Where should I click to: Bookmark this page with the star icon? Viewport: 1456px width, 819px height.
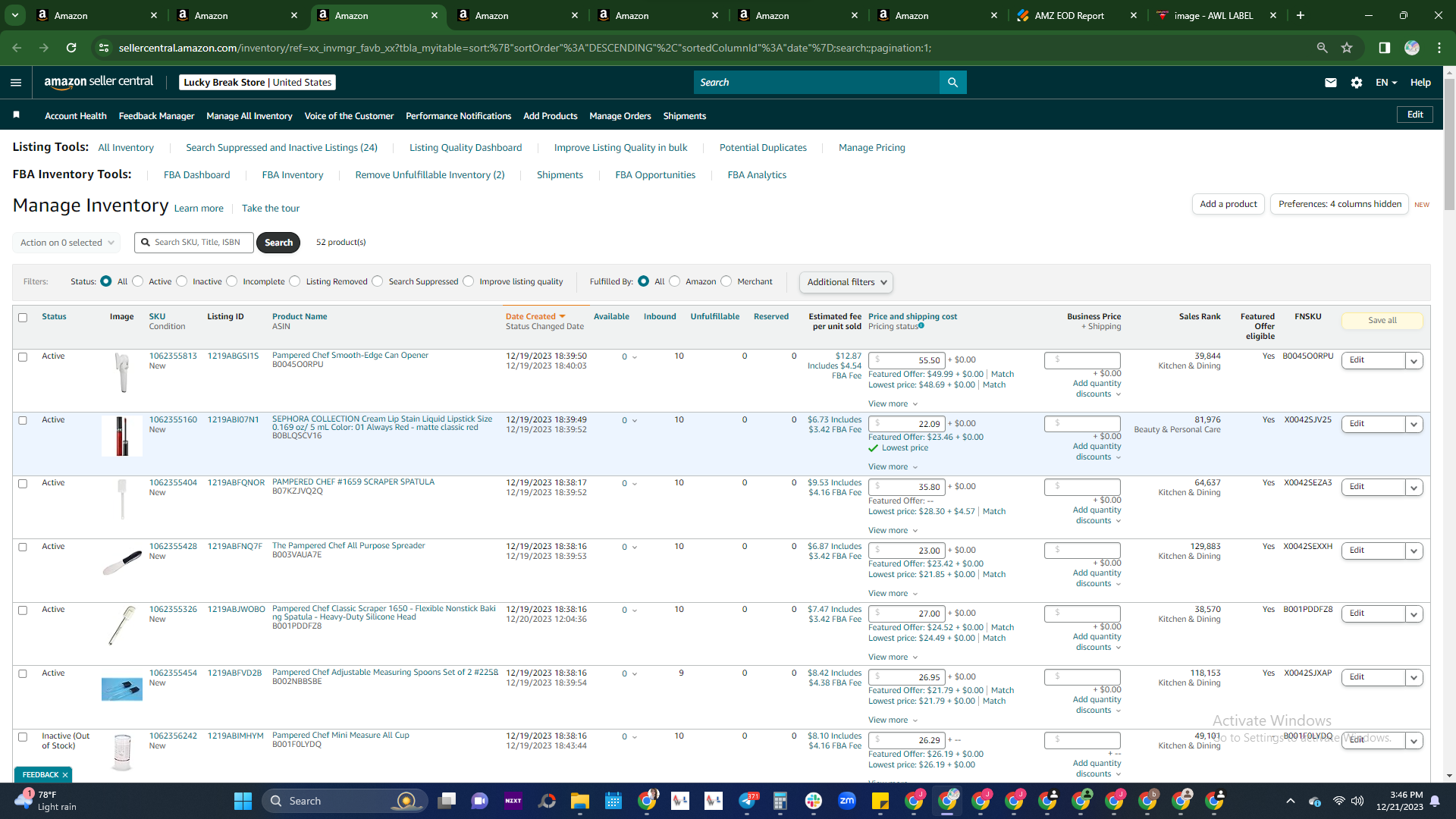pos(1347,48)
